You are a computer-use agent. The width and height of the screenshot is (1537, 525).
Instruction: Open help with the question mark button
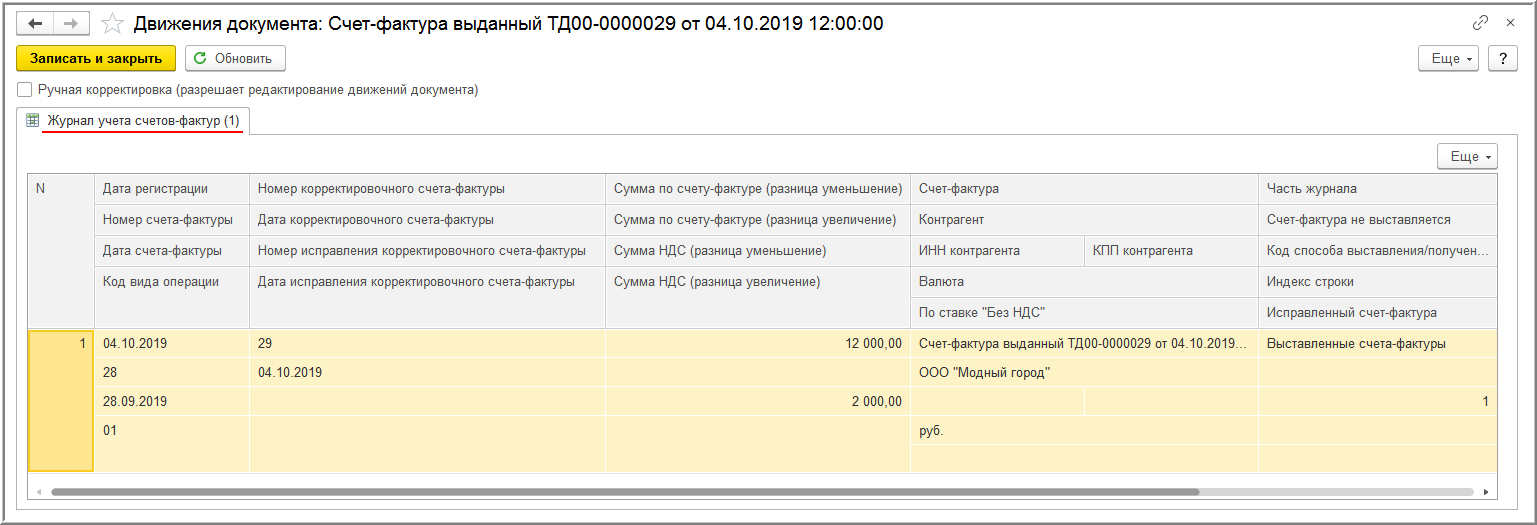click(1502, 59)
